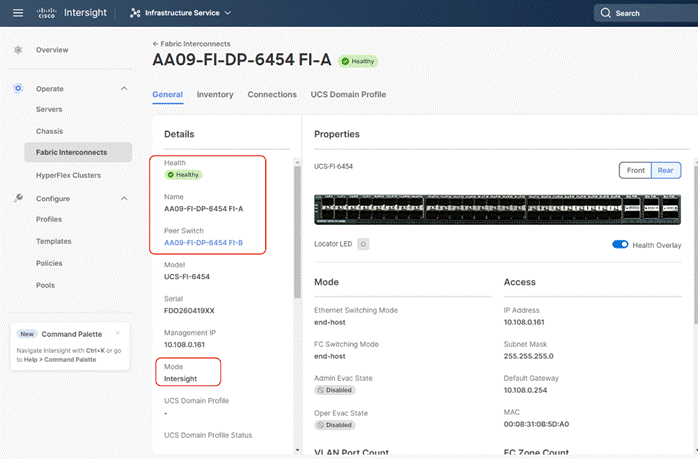
Task: Open Policies in the sidebar
Action: [49, 263]
